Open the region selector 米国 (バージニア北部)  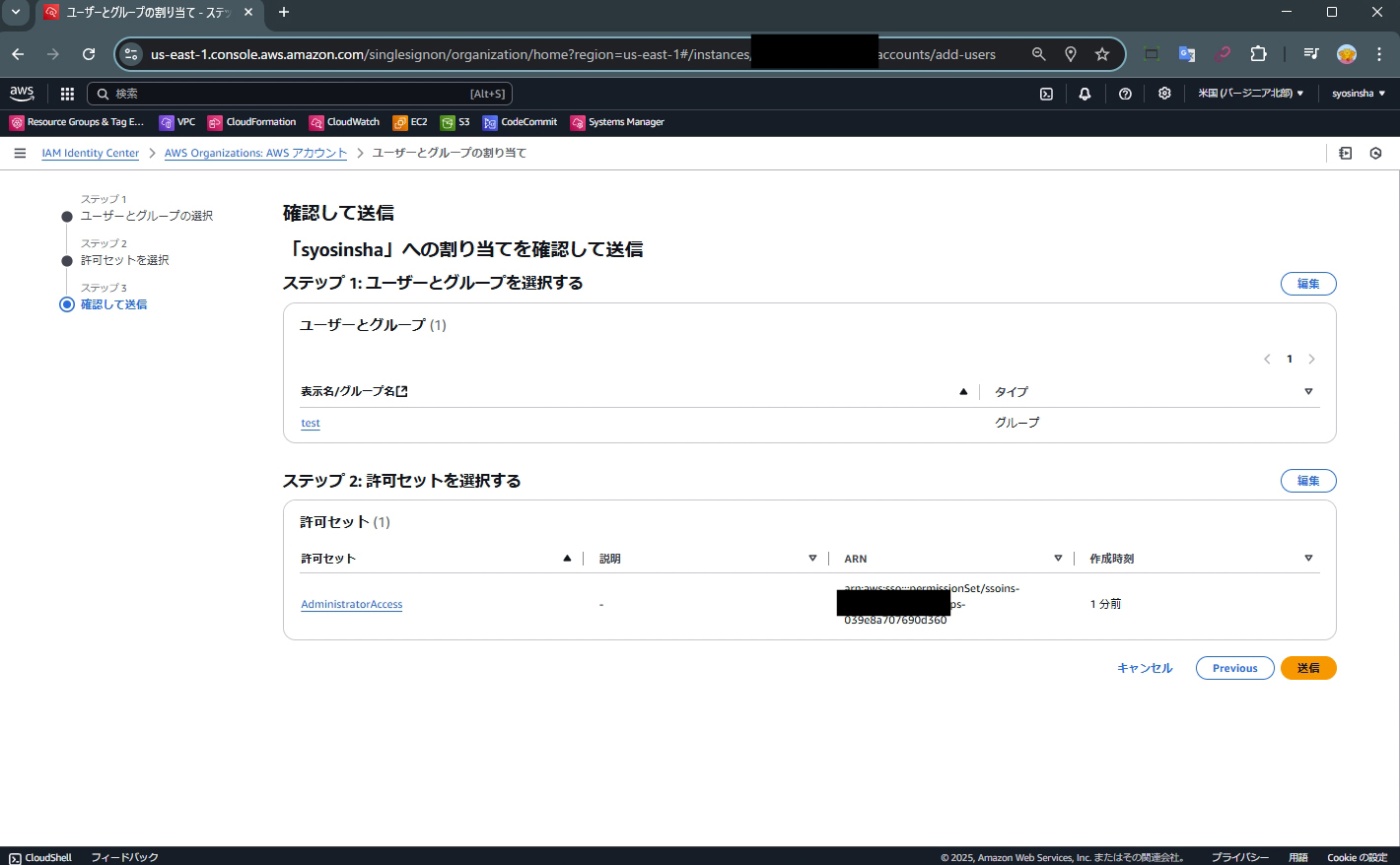(x=1251, y=94)
